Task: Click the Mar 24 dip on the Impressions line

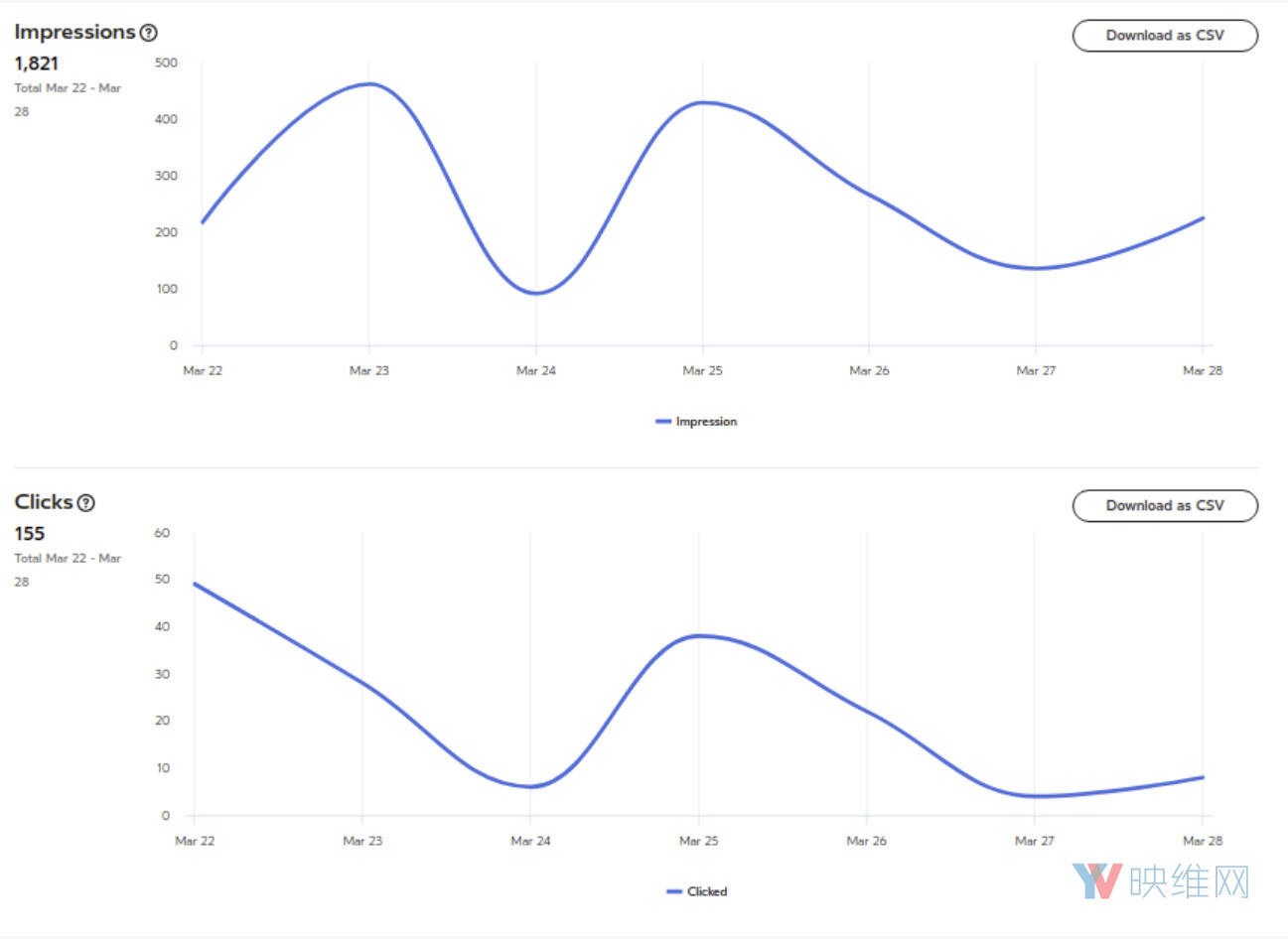Action: tap(536, 293)
